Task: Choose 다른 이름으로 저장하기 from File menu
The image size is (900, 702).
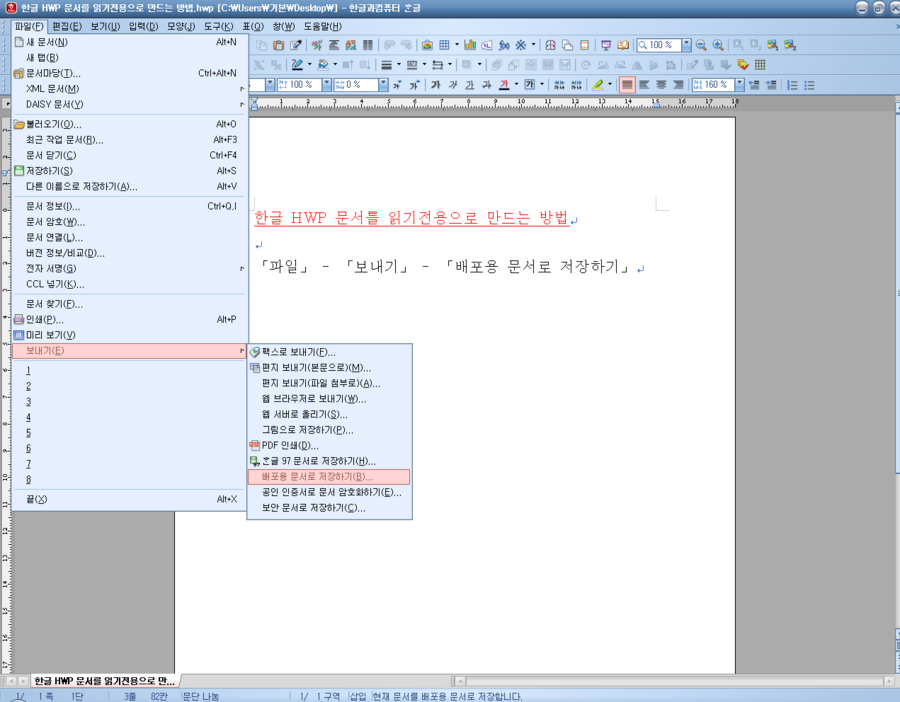Action: pos(130,187)
